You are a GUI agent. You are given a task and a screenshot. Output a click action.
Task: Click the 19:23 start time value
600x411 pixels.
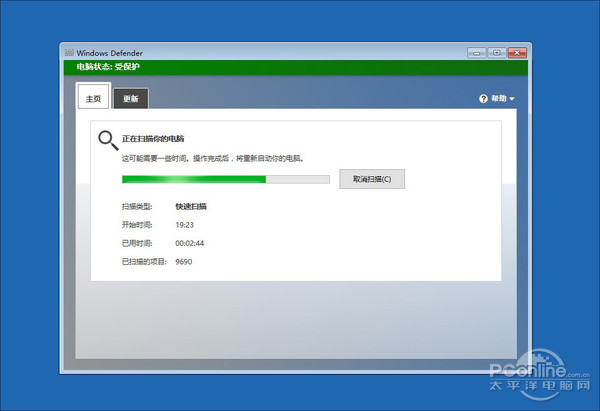pyautogui.click(x=184, y=225)
